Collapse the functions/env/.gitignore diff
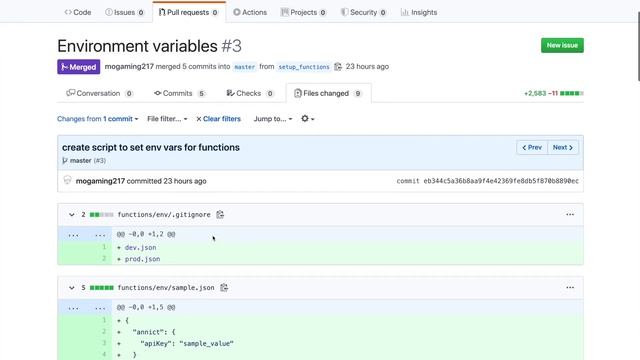Image resolution: width=640 pixels, height=360 pixels. pyautogui.click(x=71, y=214)
